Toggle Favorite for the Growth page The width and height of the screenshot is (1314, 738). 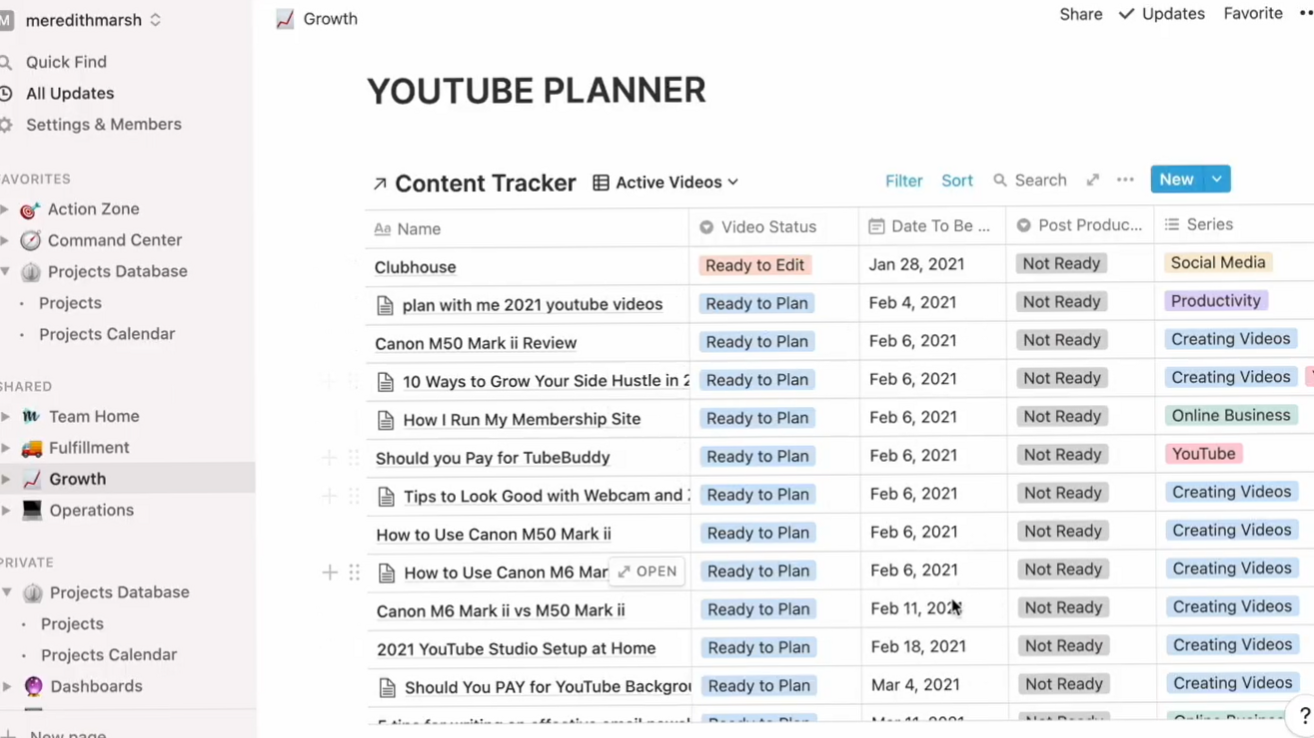click(1252, 13)
